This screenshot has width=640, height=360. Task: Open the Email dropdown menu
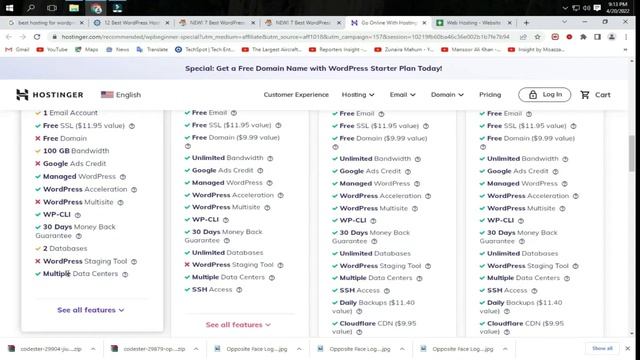tap(402, 95)
